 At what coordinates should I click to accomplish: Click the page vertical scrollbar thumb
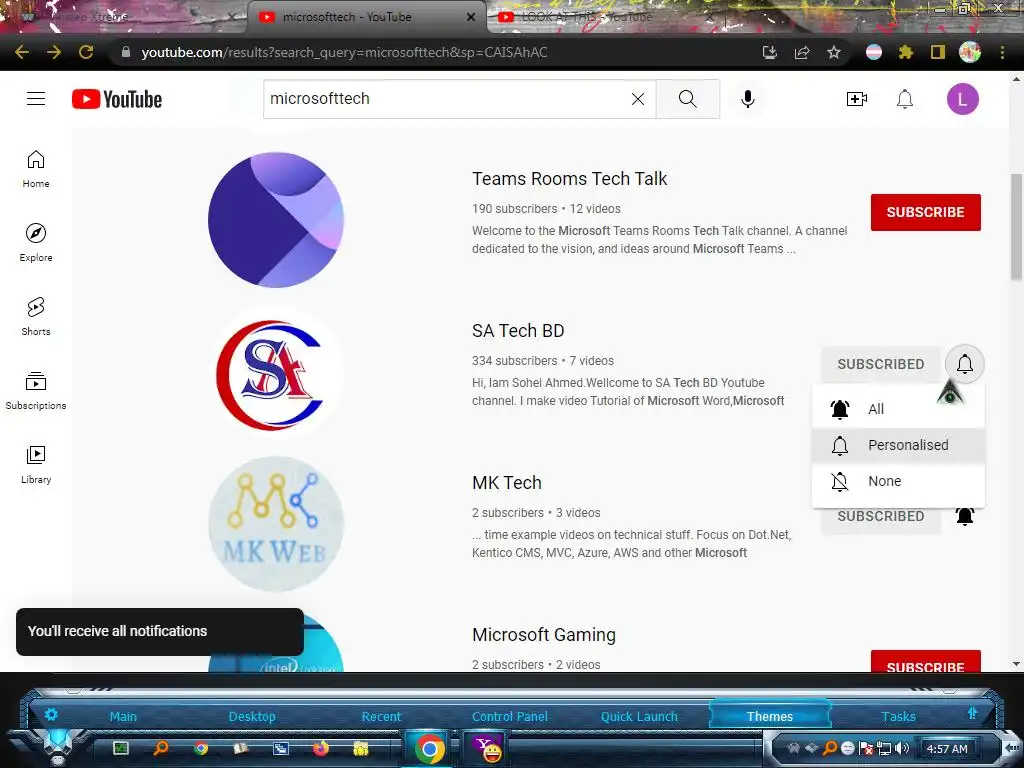pos(1016,227)
